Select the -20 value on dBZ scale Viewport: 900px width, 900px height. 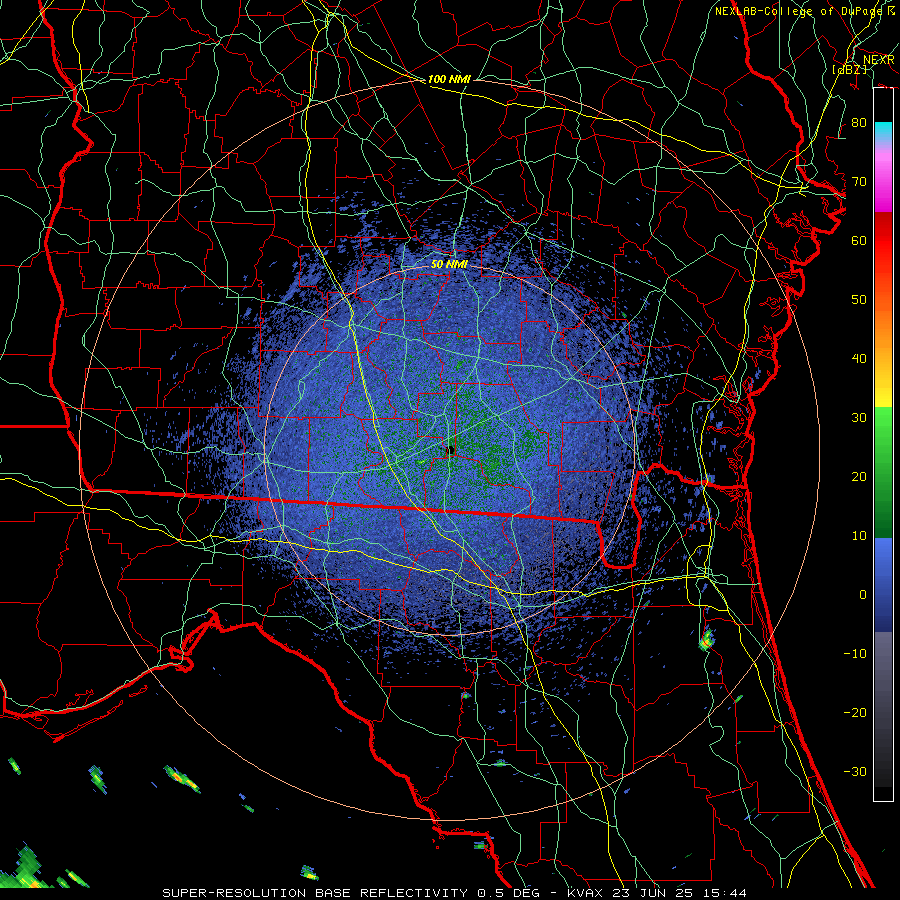tap(855, 712)
